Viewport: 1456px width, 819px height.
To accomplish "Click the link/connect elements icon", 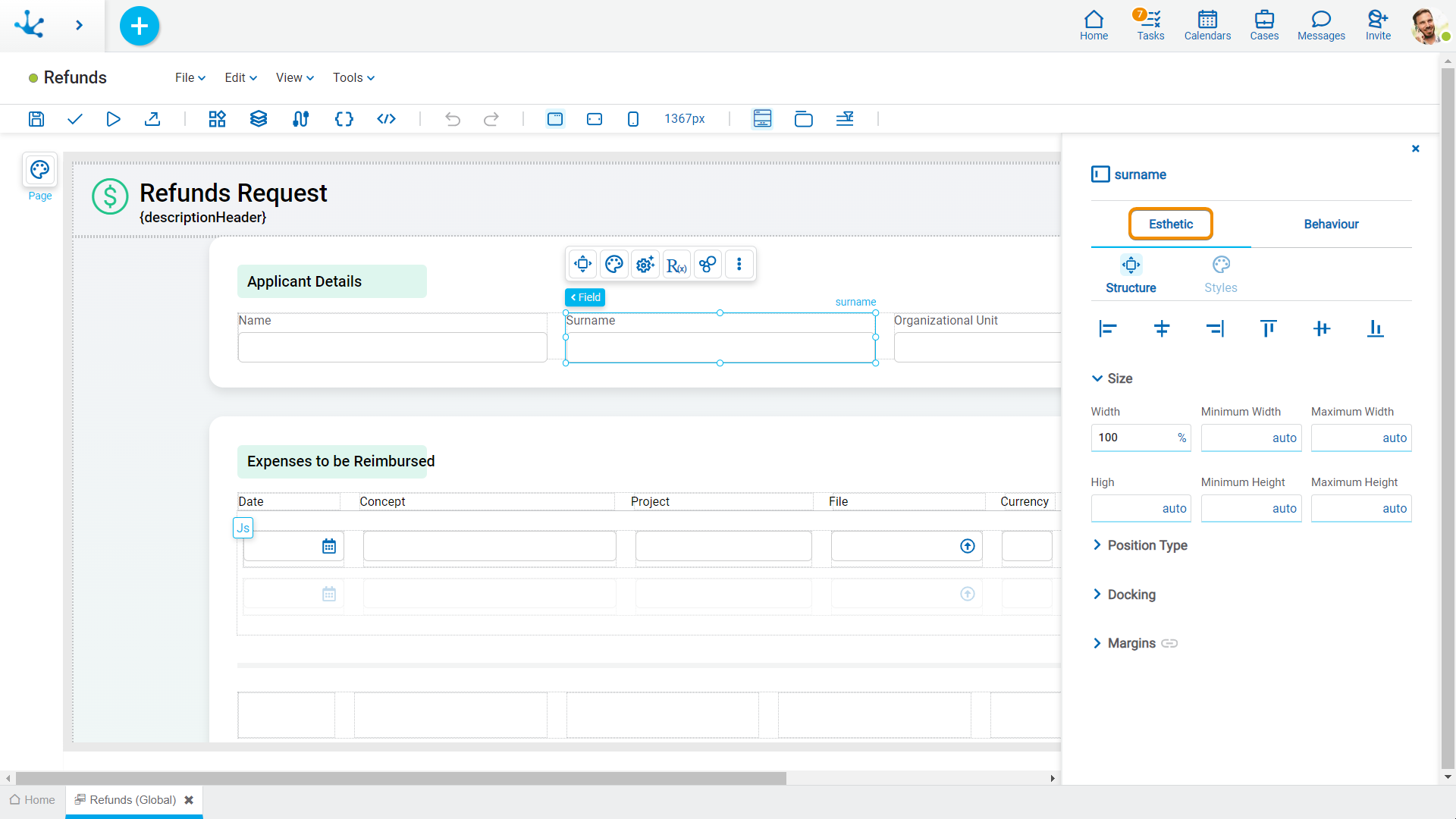I will click(708, 264).
